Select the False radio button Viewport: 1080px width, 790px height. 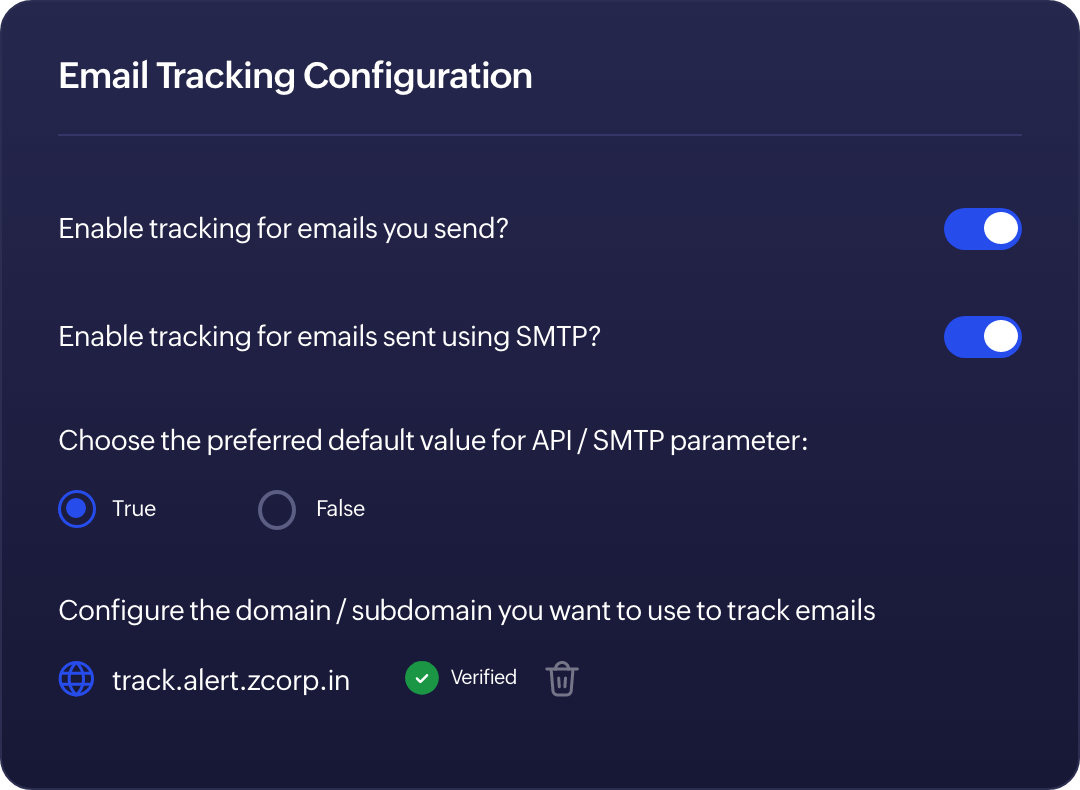click(x=276, y=509)
